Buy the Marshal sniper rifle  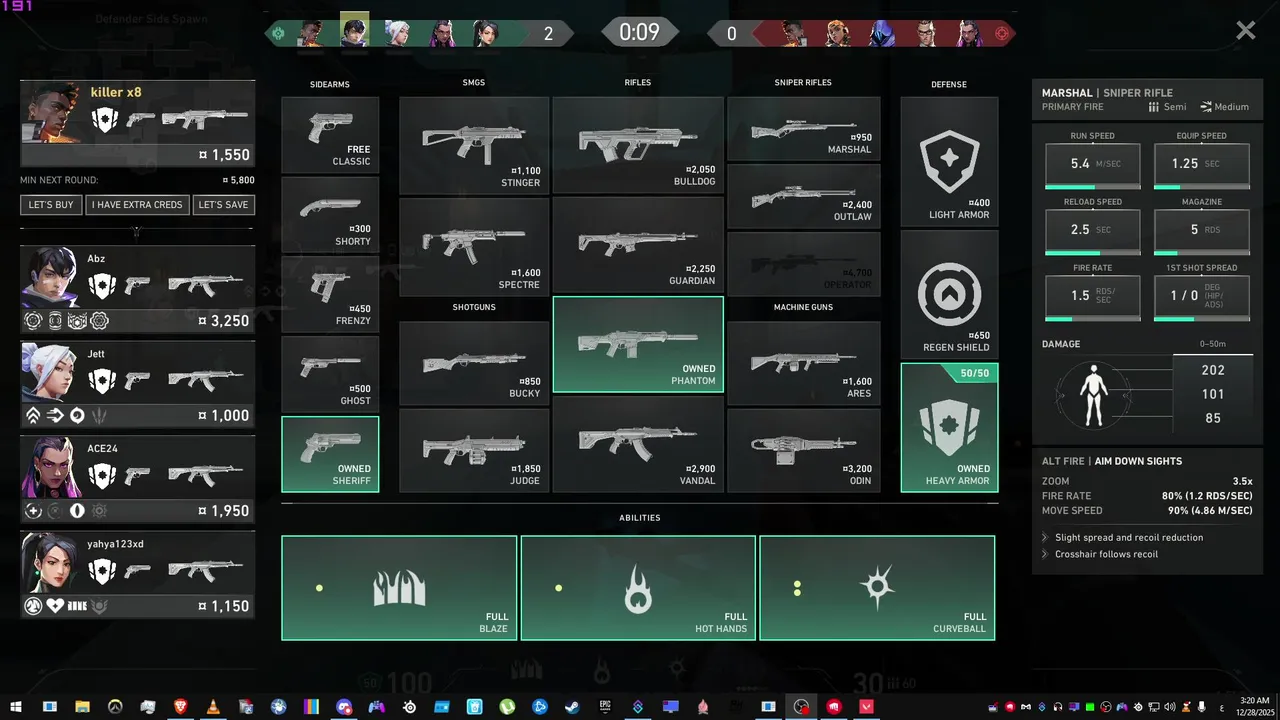point(804,129)
